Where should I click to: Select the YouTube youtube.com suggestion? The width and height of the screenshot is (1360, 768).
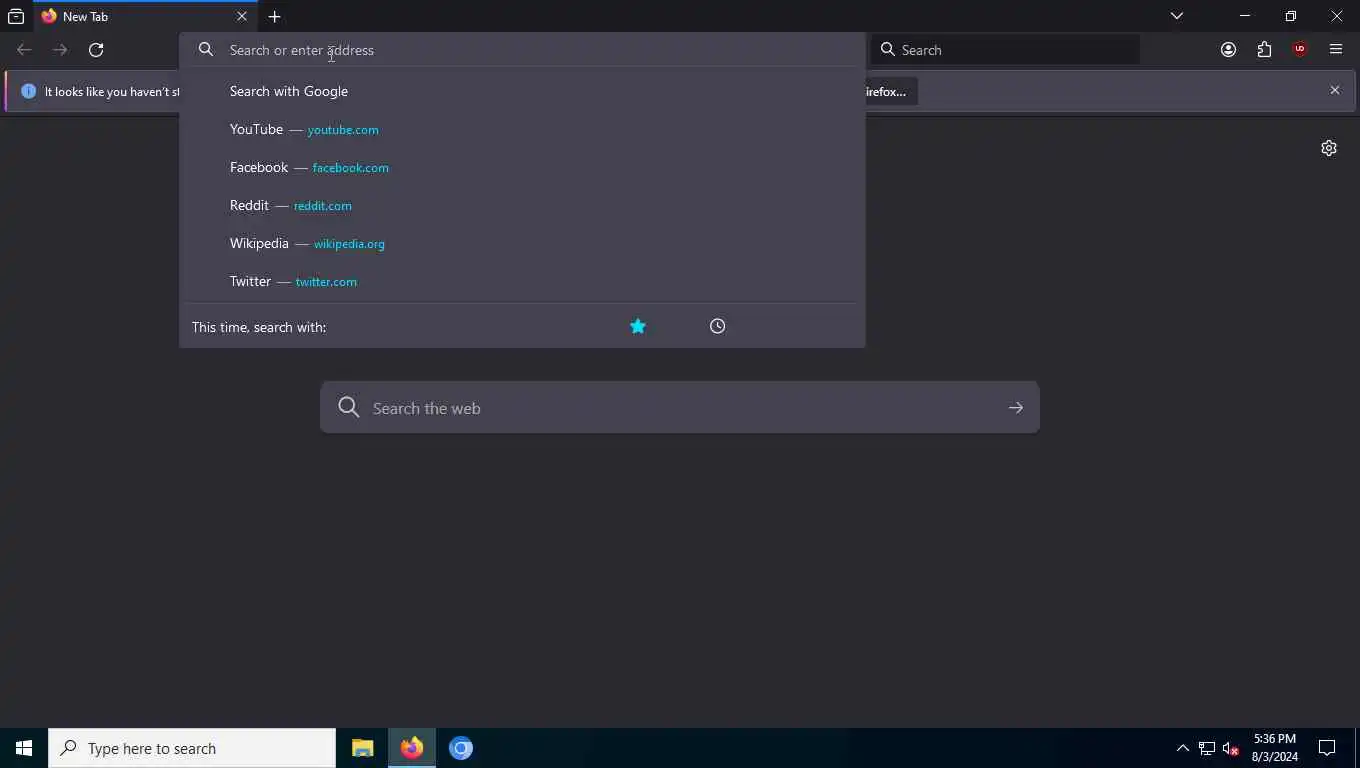point(522,129)
